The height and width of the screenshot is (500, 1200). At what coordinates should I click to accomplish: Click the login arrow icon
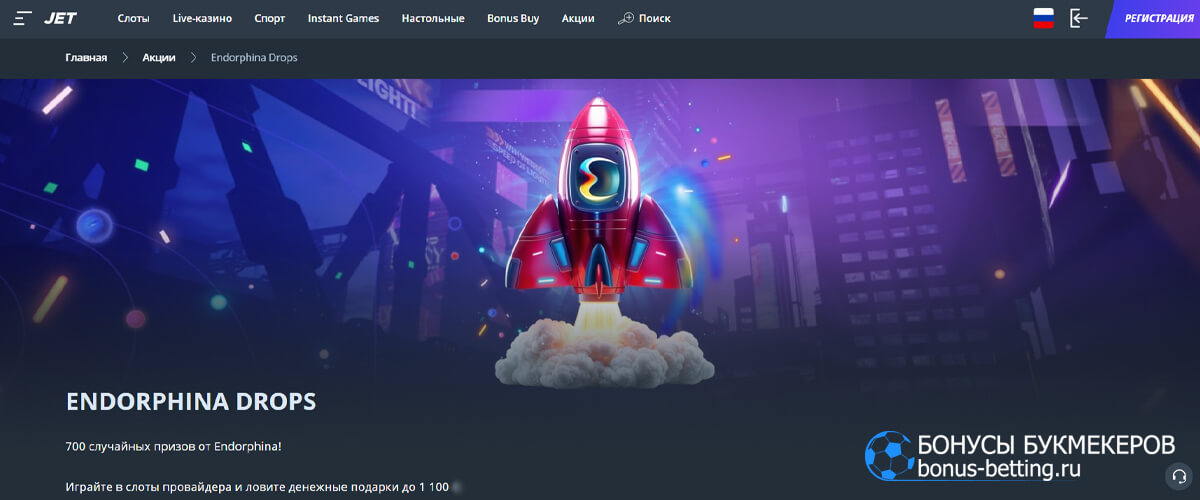coord(1078,18)
